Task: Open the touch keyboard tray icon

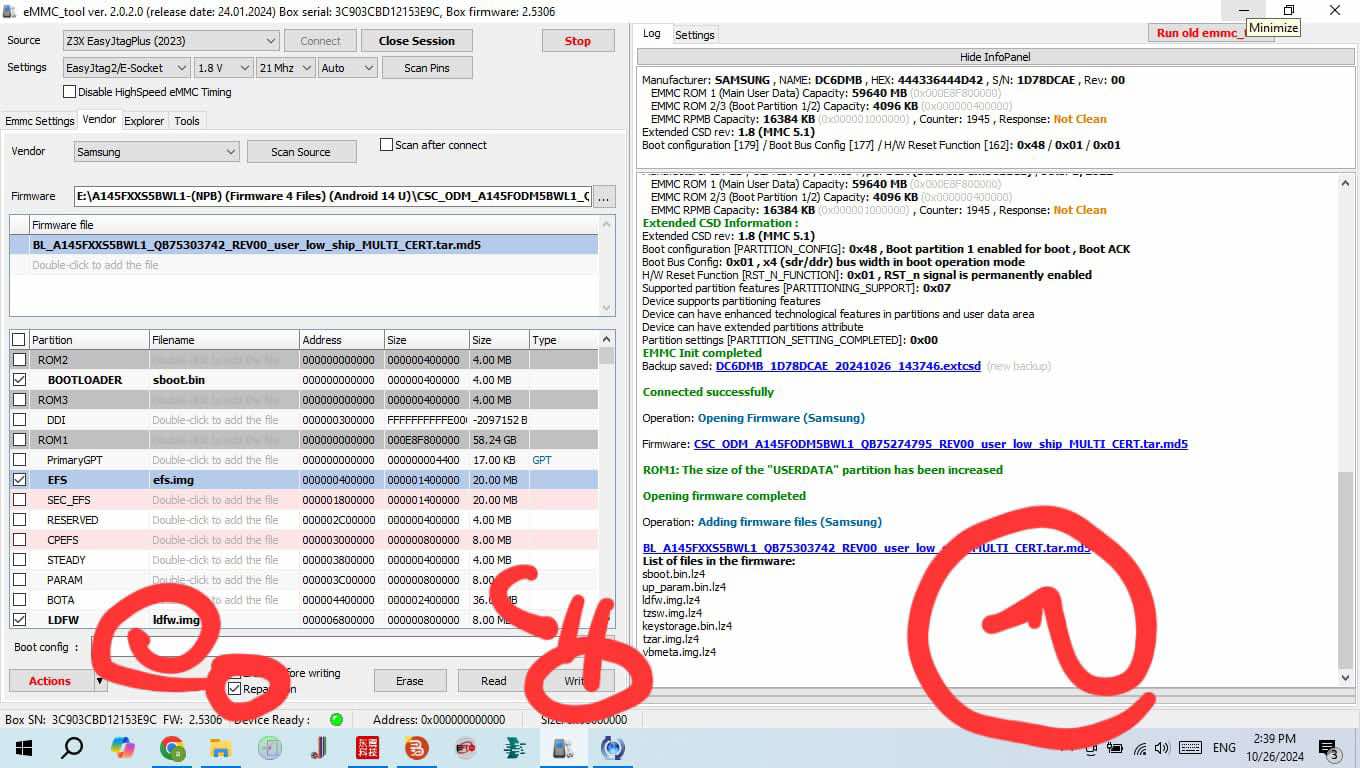Action: pos(1190,748)
